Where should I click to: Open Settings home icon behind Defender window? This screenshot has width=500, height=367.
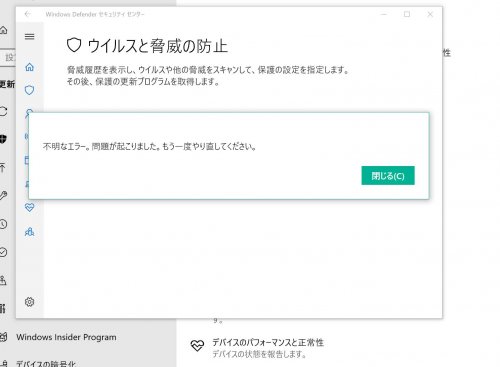point(4,30)
